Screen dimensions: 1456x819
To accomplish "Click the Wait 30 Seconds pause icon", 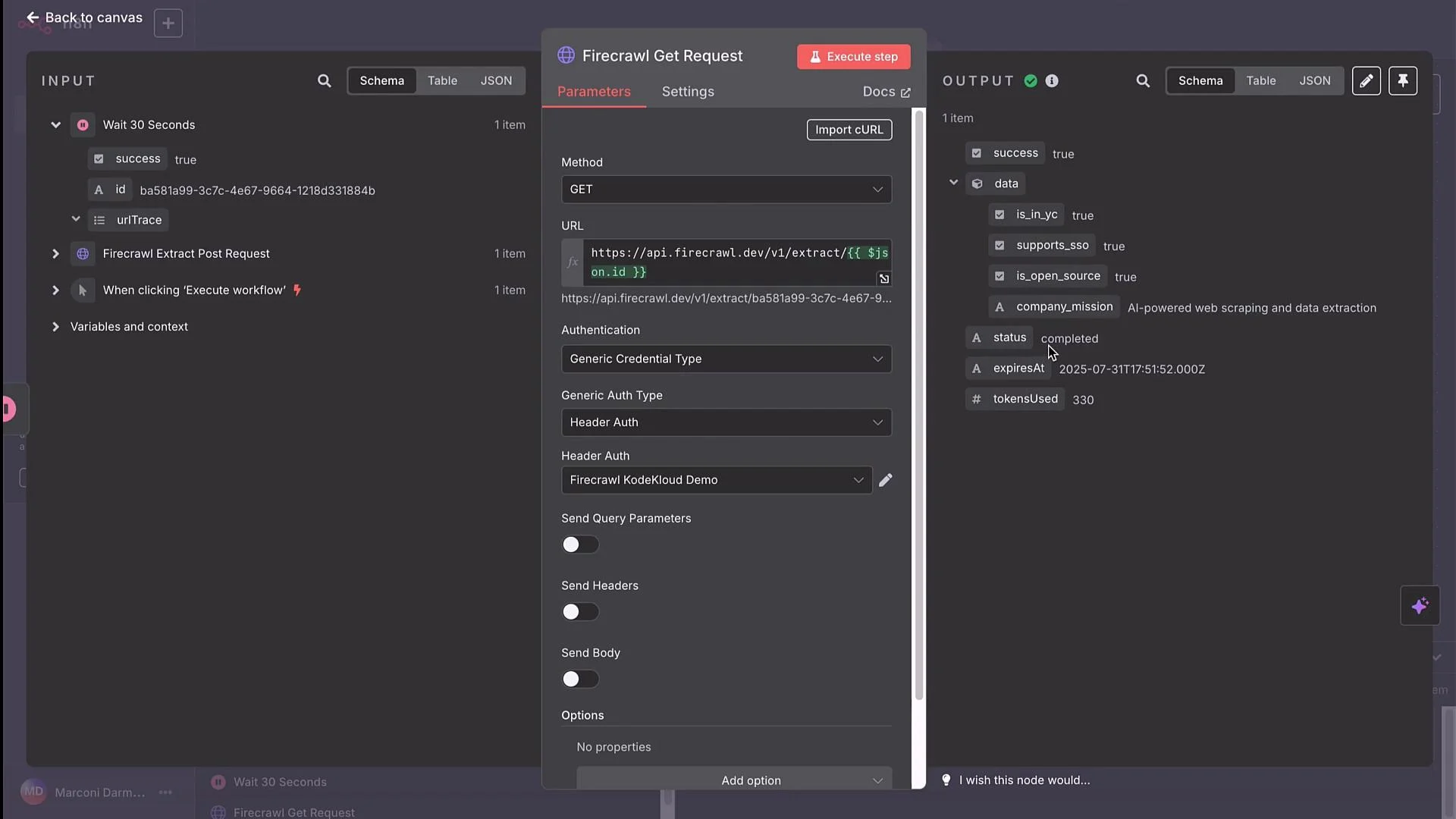I will coord(83,124).
